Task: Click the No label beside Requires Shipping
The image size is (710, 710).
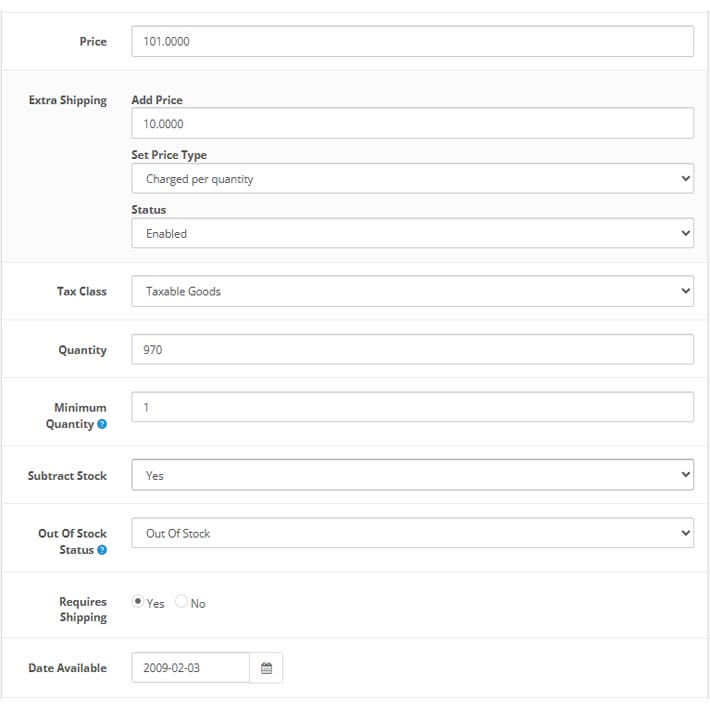Action: point(198,604)
